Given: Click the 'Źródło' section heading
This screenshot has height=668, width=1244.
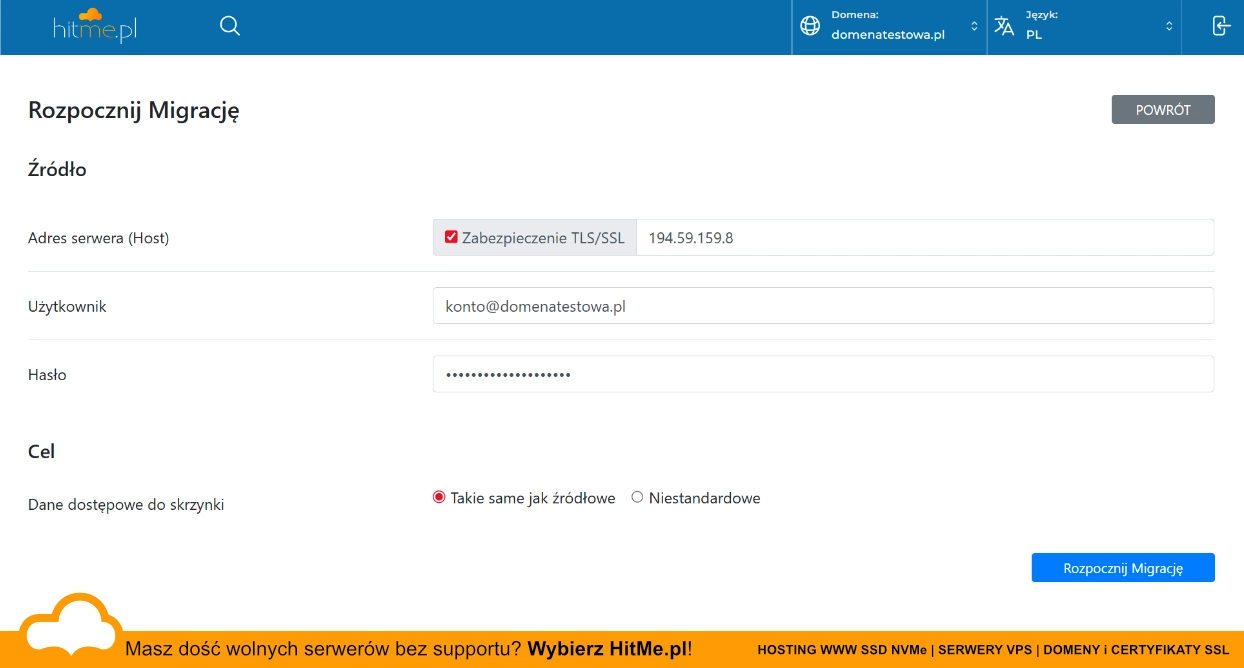Looking at the screenshot, I should tap(57, 169).
